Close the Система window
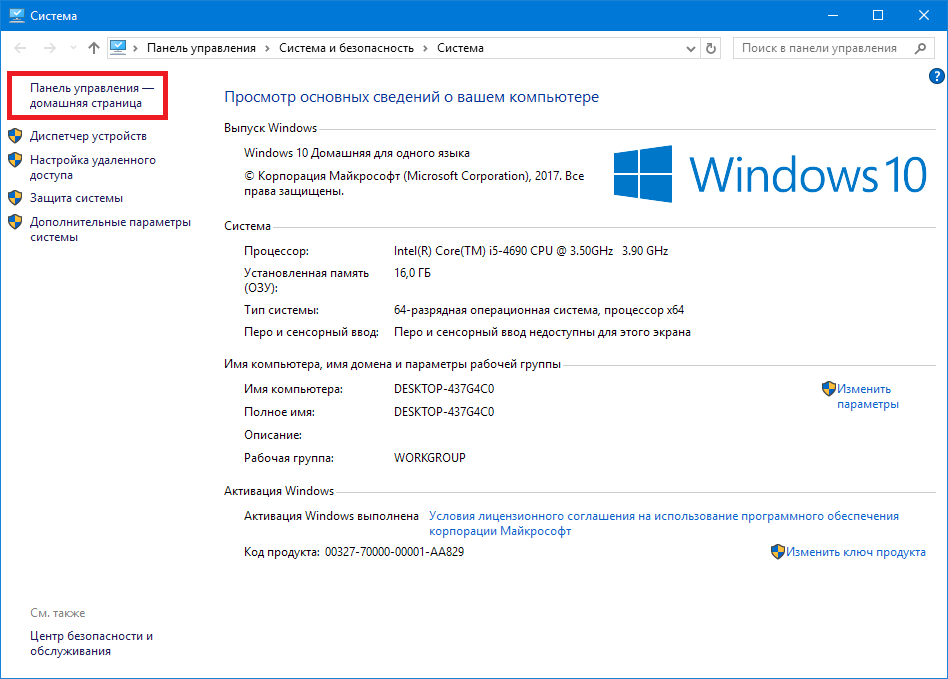This screenshot has width=948, height=679. point(924,15)
